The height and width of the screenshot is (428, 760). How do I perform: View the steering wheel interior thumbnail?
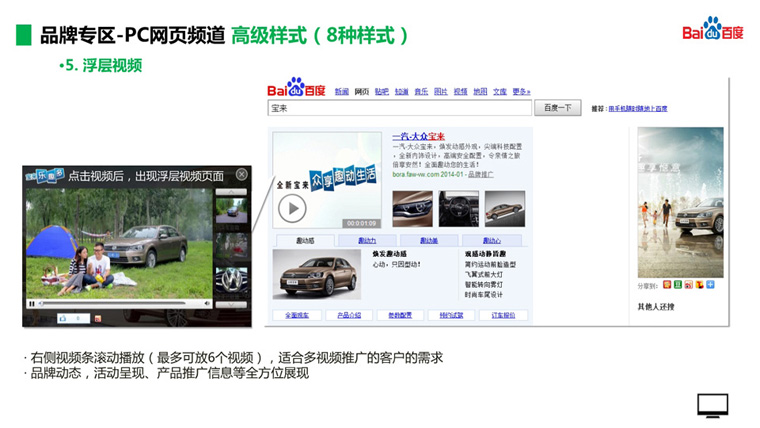(459, 208)
